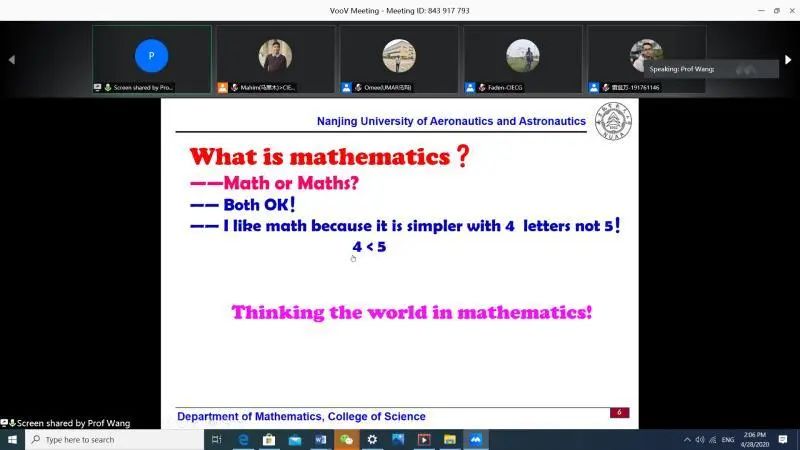The width and height of the screenshot is (800, 450).
Task: Open Settings gear on taskbar
Action: (372, 439)
